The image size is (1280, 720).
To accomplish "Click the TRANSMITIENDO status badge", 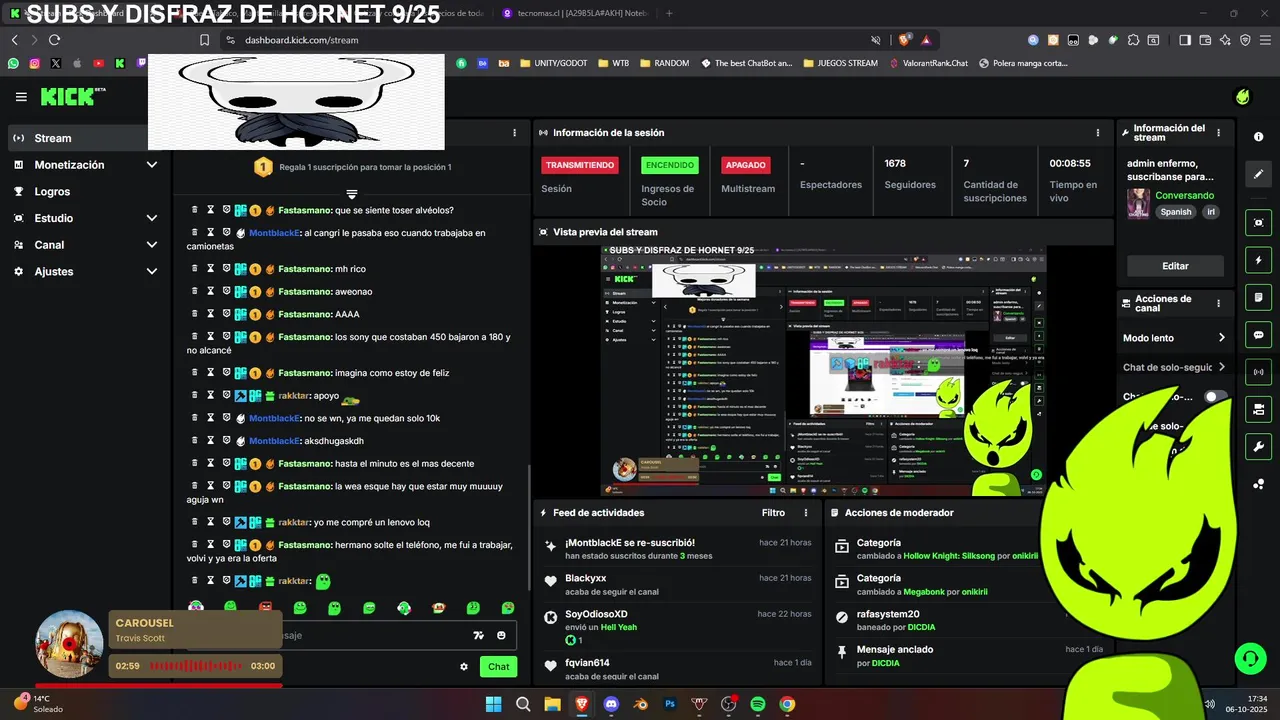I will (580, 165).
